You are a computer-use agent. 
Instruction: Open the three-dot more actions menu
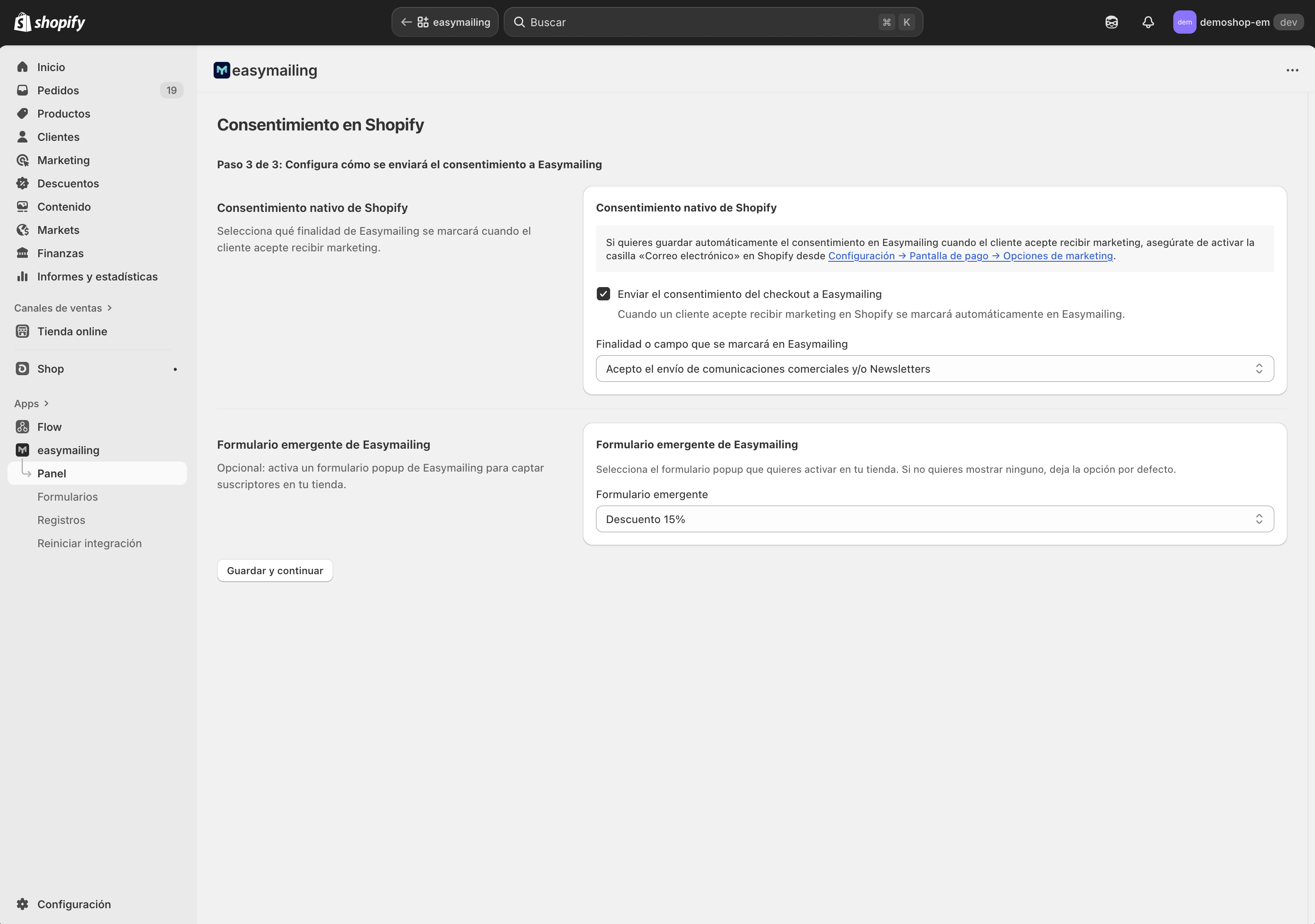point(1292,70)
